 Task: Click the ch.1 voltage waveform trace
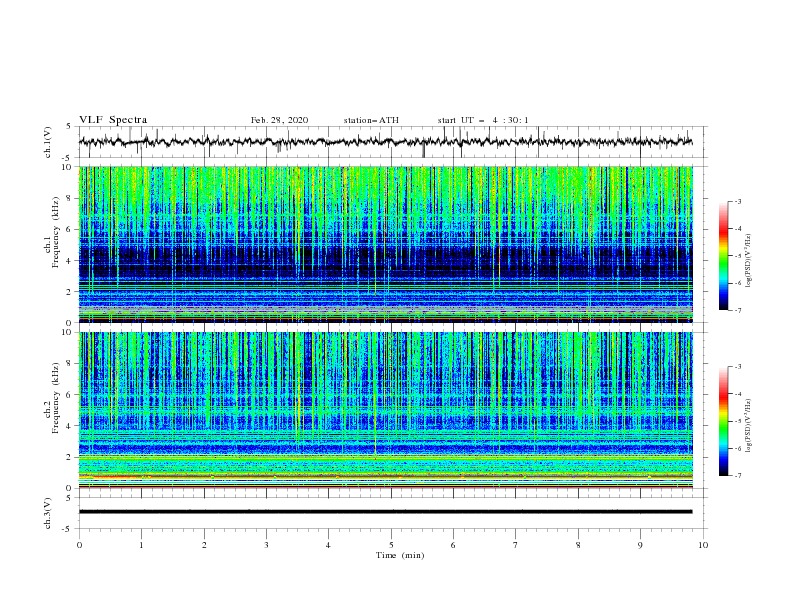386,142
